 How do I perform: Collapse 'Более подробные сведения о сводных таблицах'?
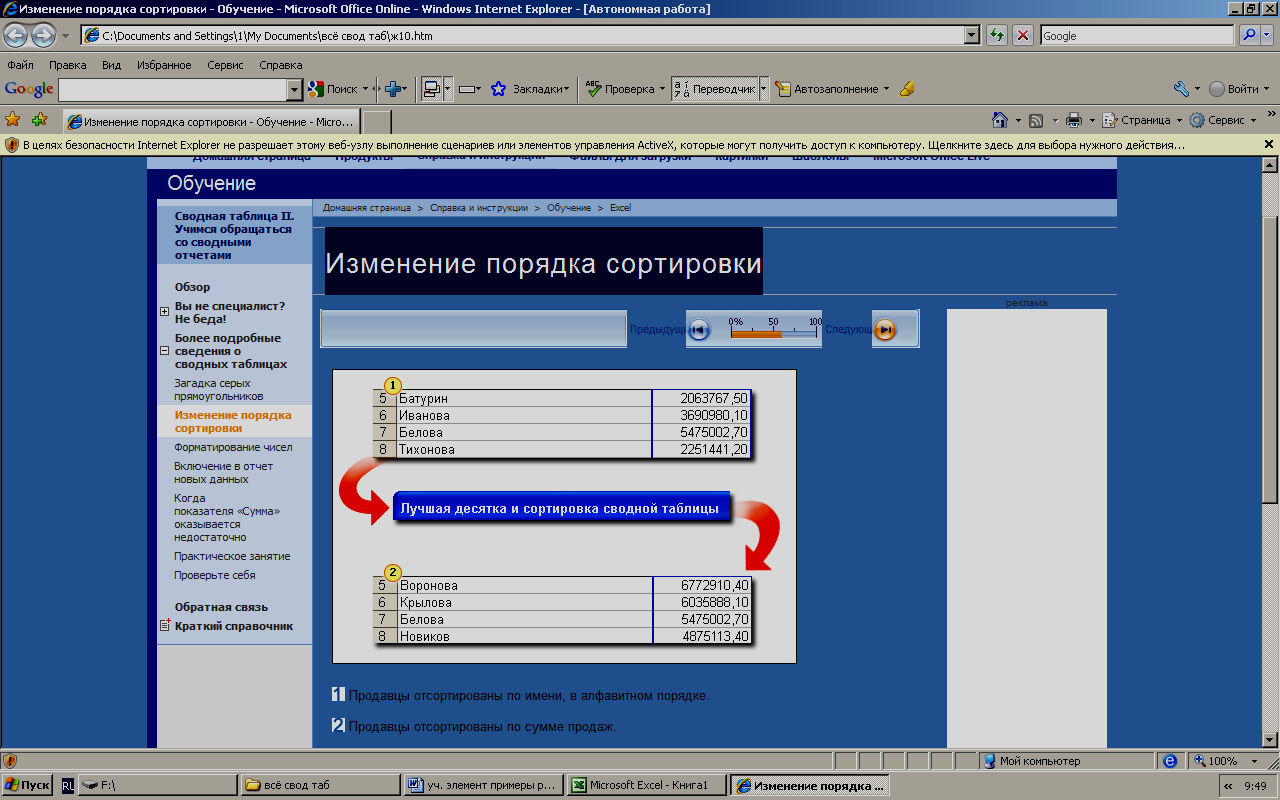coord(164,351)
